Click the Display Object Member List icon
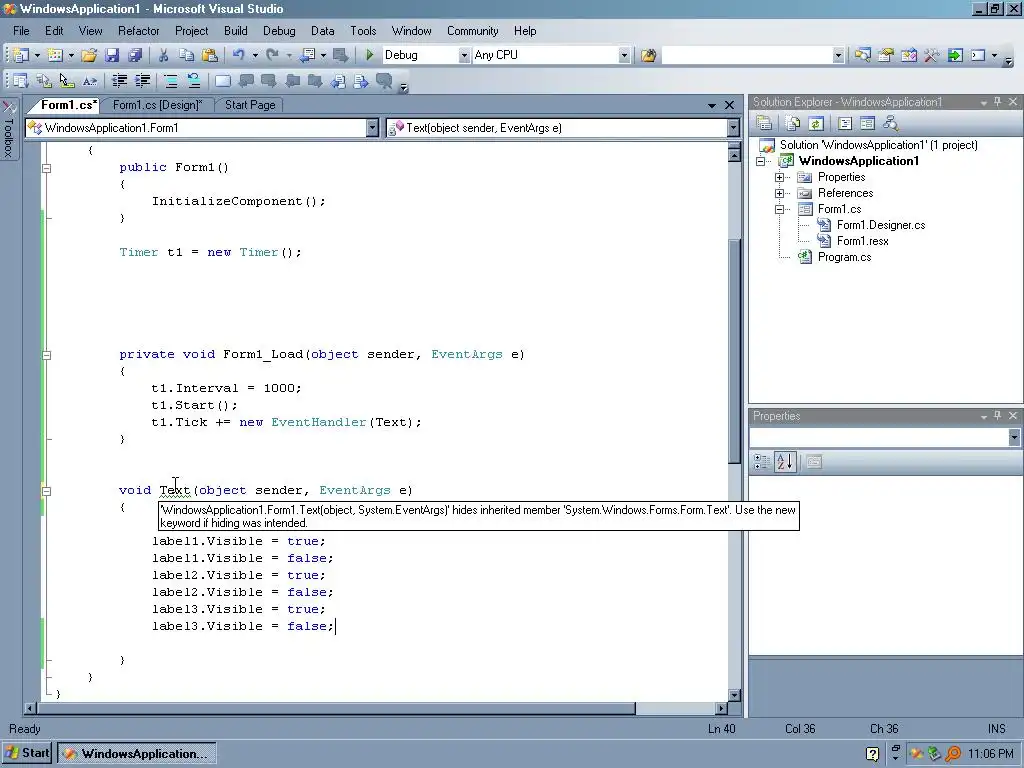Image resolution: width=1024 pixels, height=768 pixels. pos(21,81)
